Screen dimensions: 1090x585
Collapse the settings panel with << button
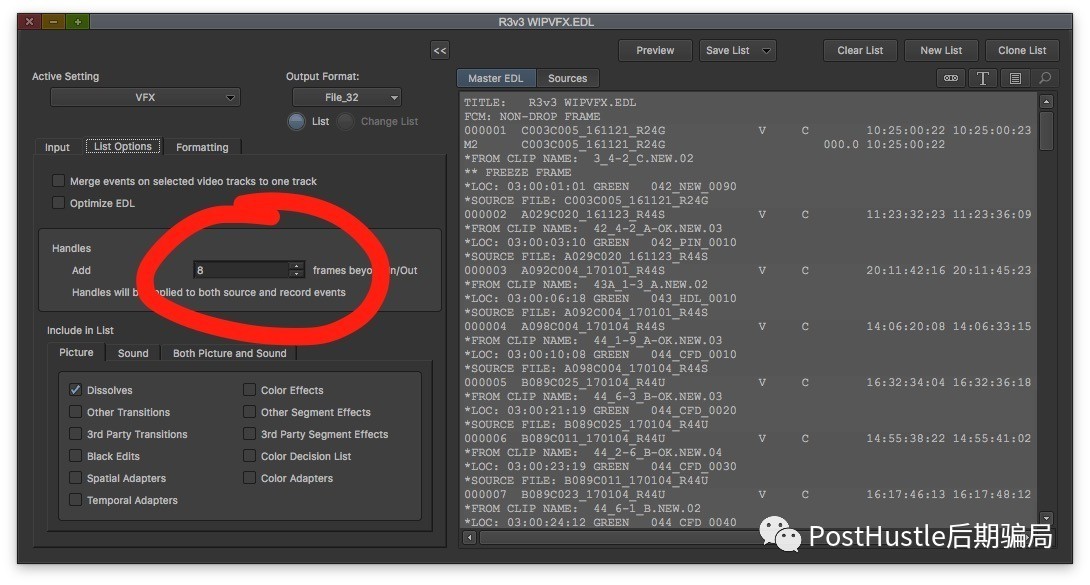tap(440, 50)
